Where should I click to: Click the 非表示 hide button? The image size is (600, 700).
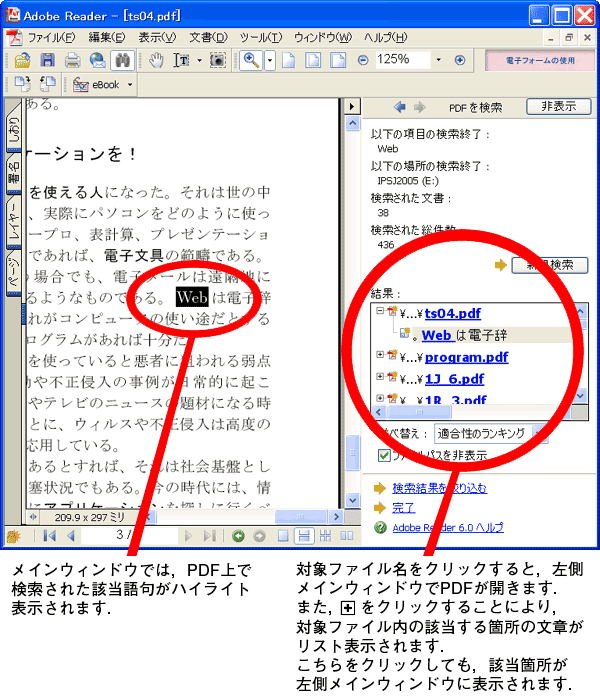click(x=558, y=106)
